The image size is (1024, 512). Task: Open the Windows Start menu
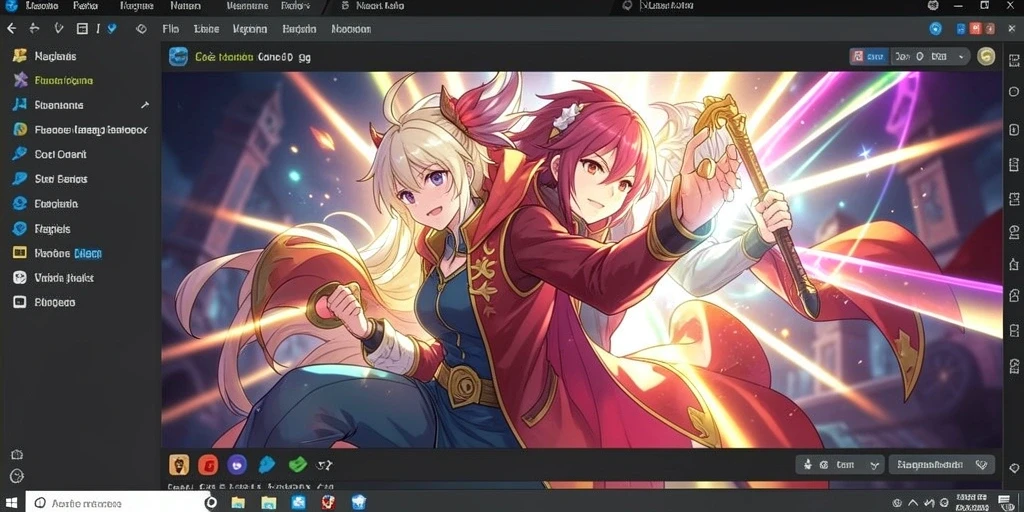coord(12,502)
